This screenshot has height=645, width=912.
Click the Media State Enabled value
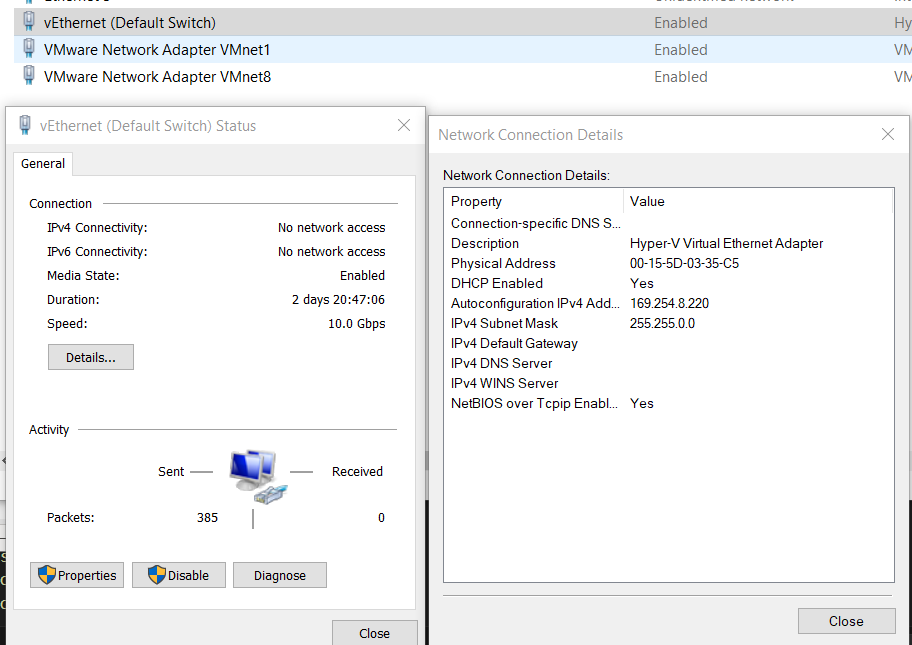click(x=362, y=276)
